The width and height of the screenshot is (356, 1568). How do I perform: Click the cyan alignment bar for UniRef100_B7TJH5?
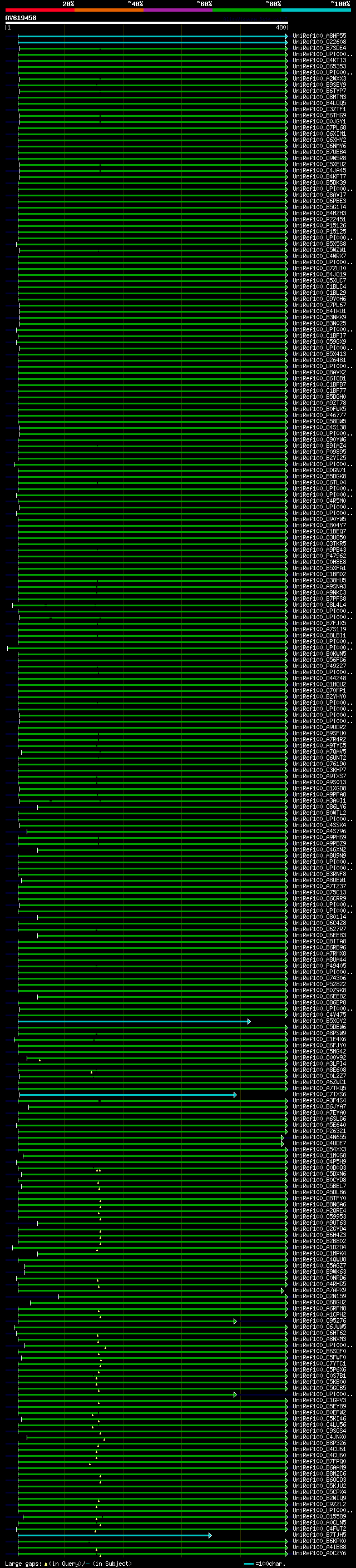click(x=115, y=1535)
